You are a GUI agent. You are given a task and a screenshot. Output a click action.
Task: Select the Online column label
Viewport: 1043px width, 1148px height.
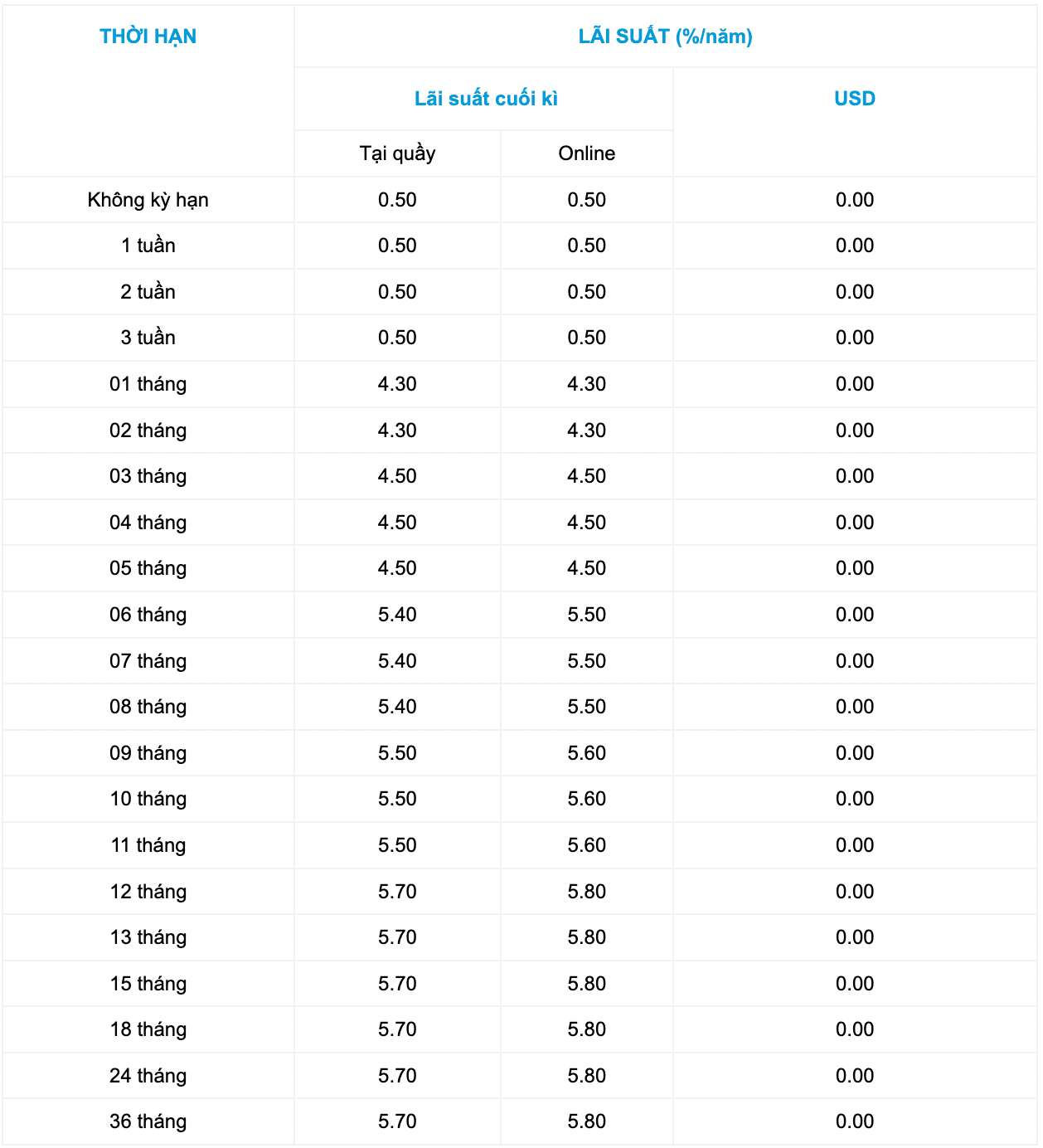click(586, 153)
